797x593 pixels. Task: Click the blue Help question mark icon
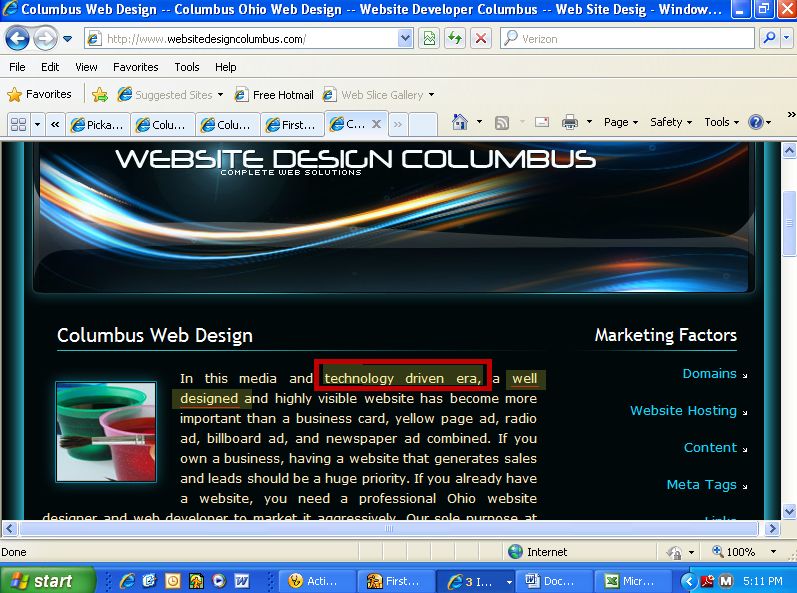[x=755, y=122]
